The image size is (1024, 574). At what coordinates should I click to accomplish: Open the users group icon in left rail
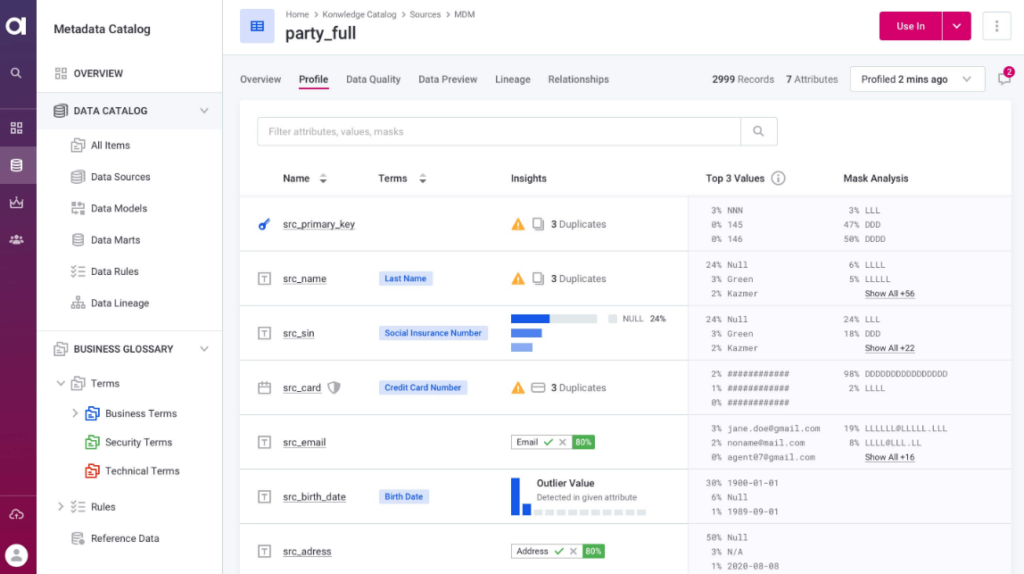point(16,239)
